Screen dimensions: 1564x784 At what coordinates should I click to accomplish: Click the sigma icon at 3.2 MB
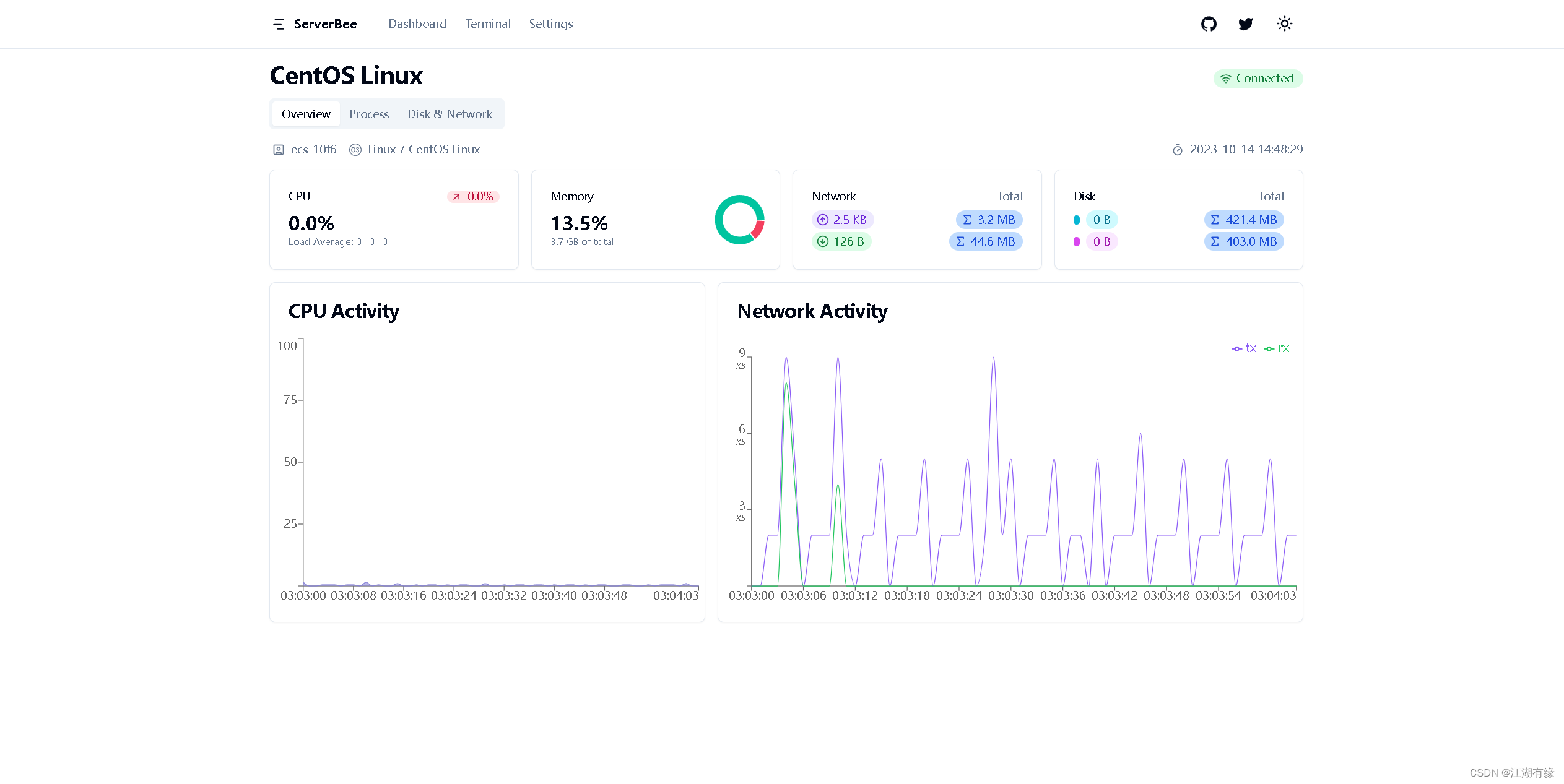click(967, 220)
